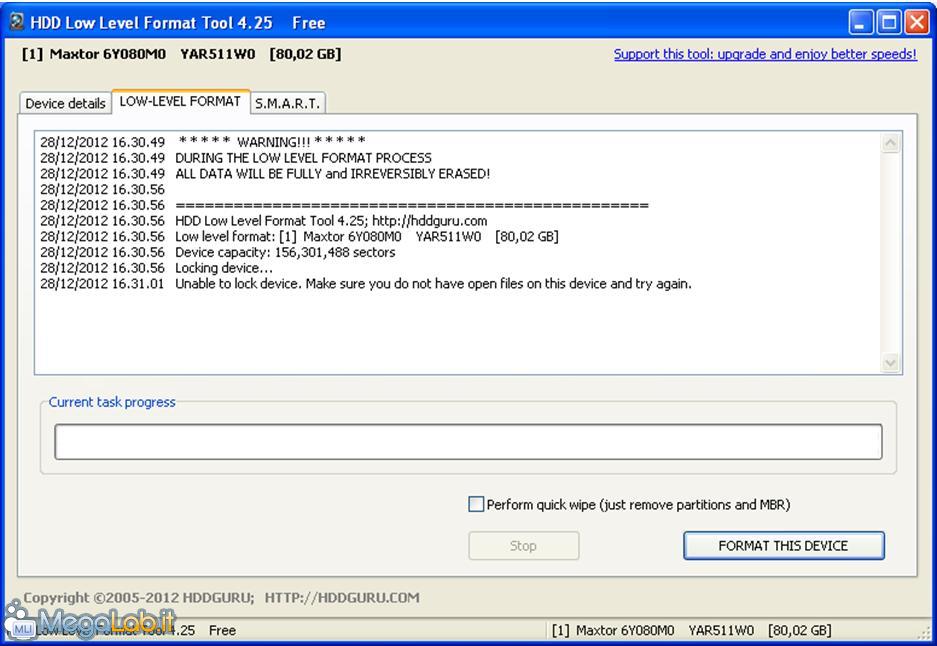
Task: Click 'DURING THE LOW LEVEL FORMAT PROCESS' line
Action: point(235,158)
